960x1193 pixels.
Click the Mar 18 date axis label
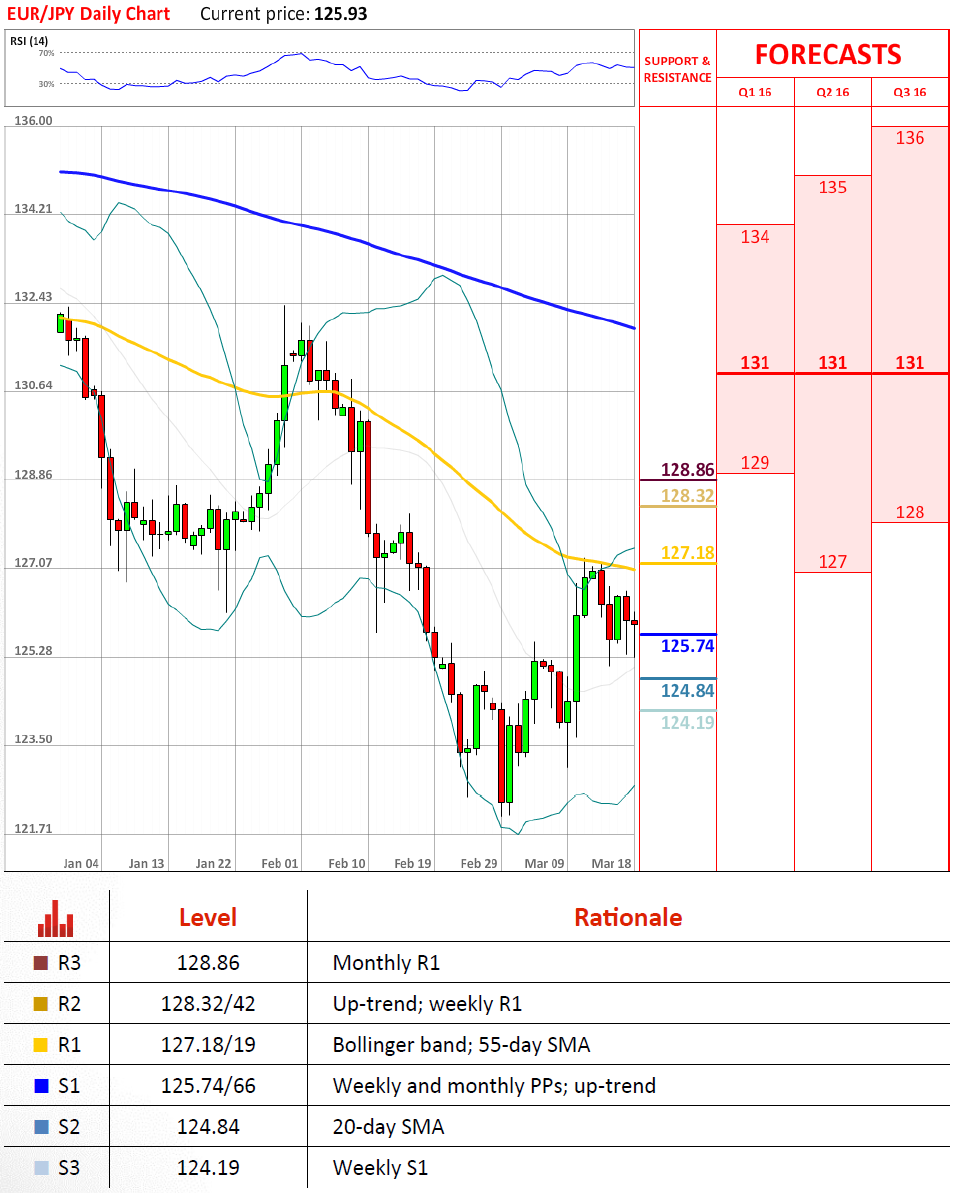[x=612, y=864]
